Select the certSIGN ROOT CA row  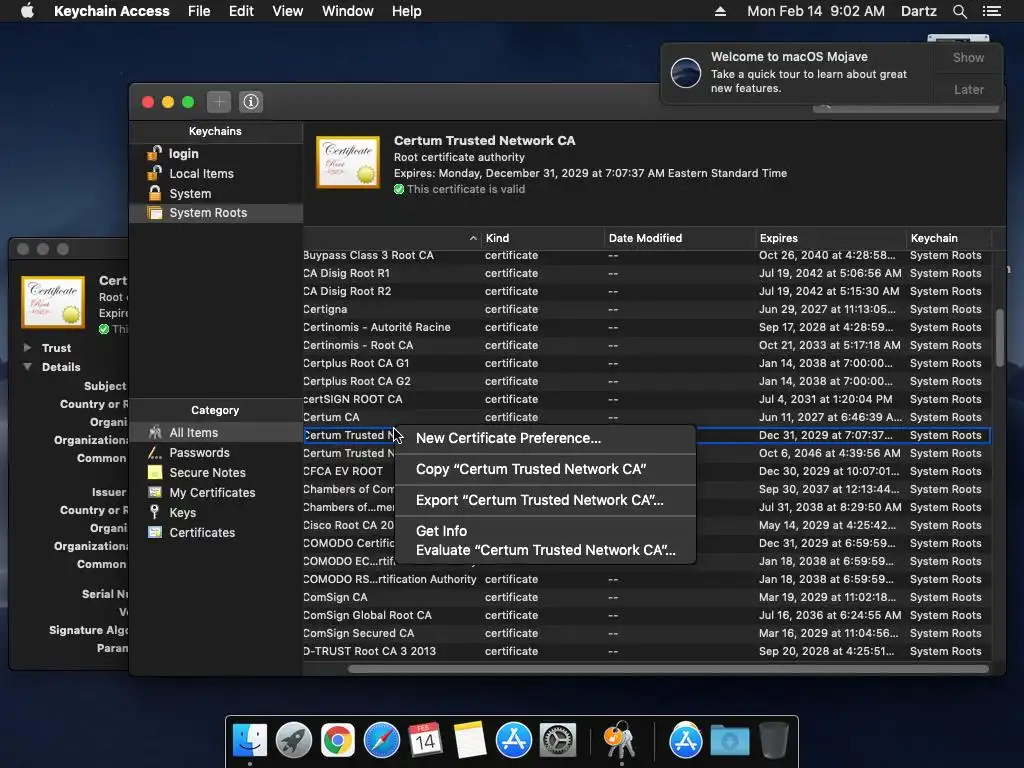tap(647, 399)
